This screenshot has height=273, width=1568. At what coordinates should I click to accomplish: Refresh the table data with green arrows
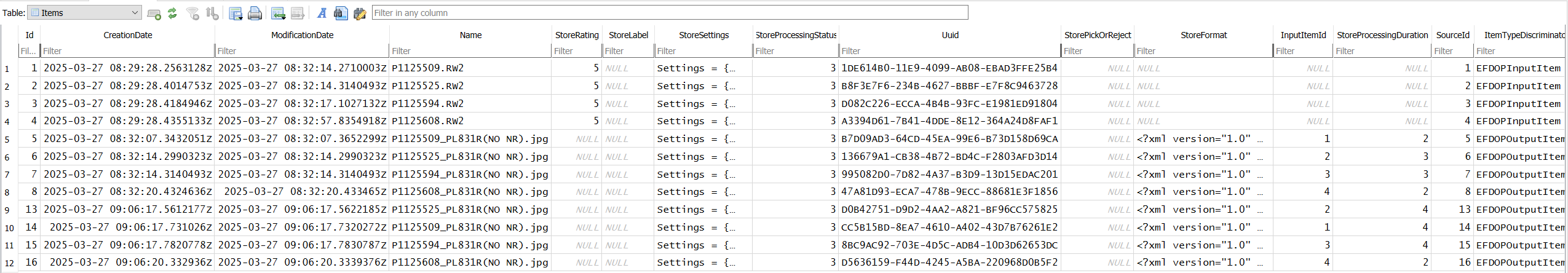click(x=173, y=13)
